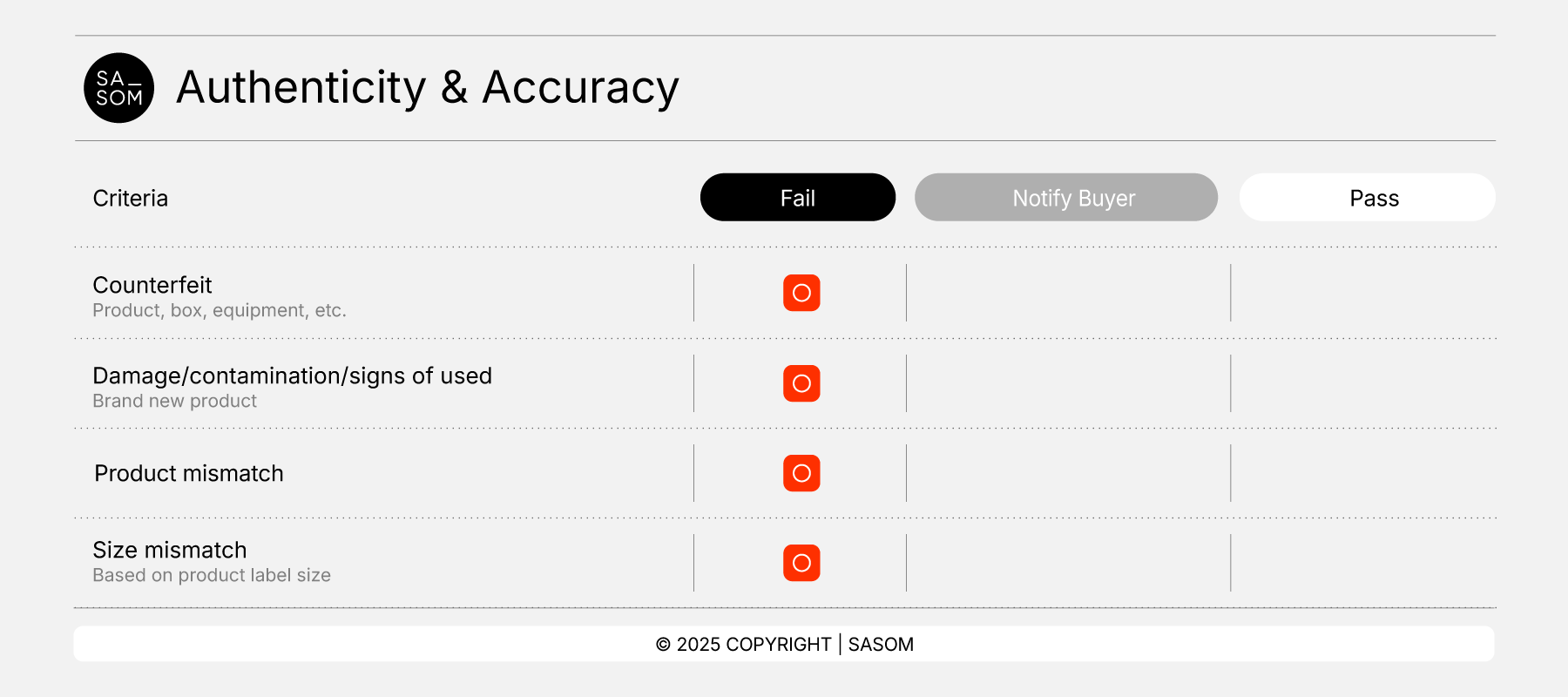The width and height of the screenshot is (1568, 697).
Task: Click the 2025 copyright footer text
Action: (743, 645)
